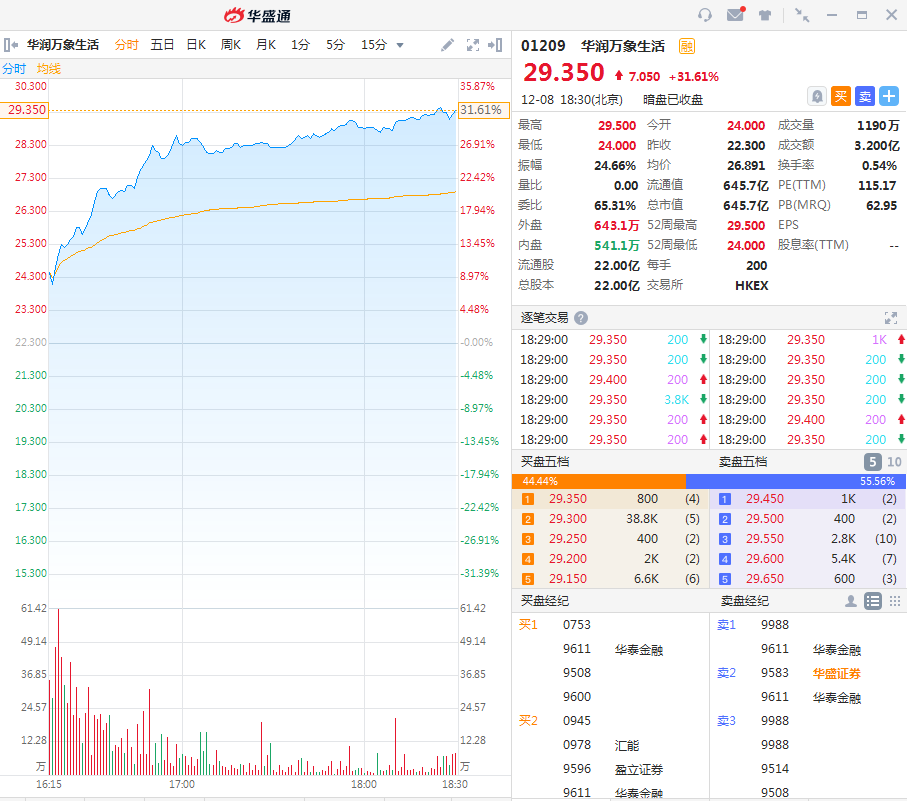
Task: Click the 盈立证券 broker entry
Action: [639, 769]
